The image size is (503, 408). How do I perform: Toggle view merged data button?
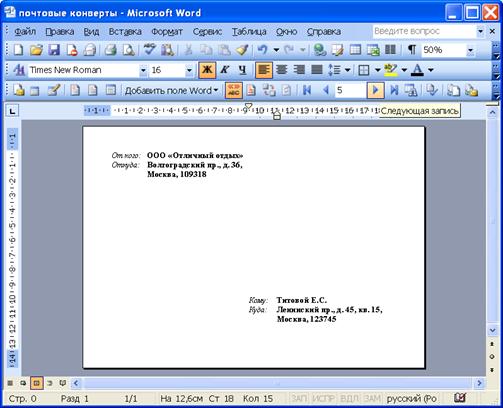(x=234, y=90)
